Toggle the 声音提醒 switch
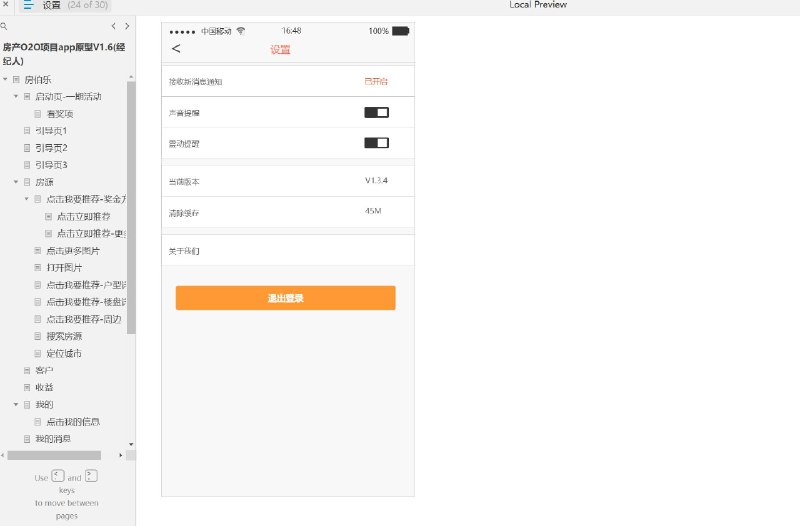 pos(377,112)
